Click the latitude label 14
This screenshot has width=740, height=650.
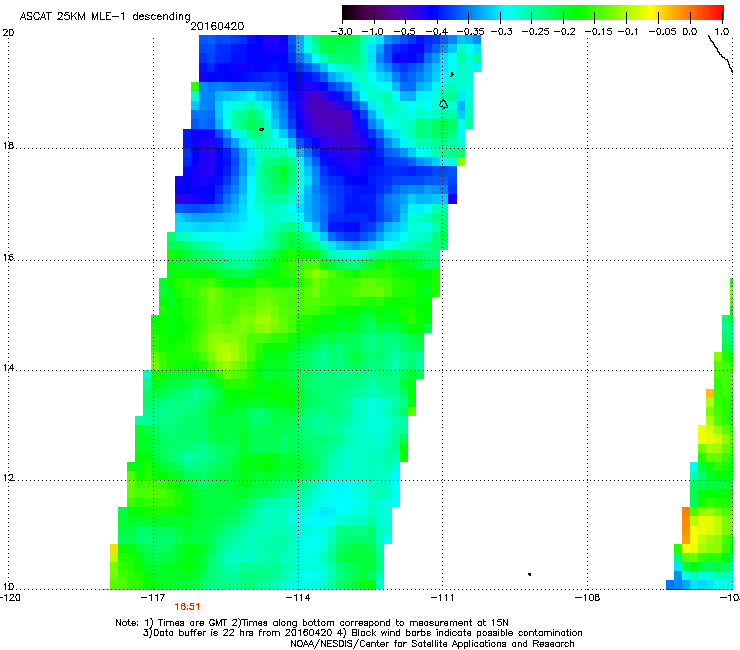tap(8, 368)
